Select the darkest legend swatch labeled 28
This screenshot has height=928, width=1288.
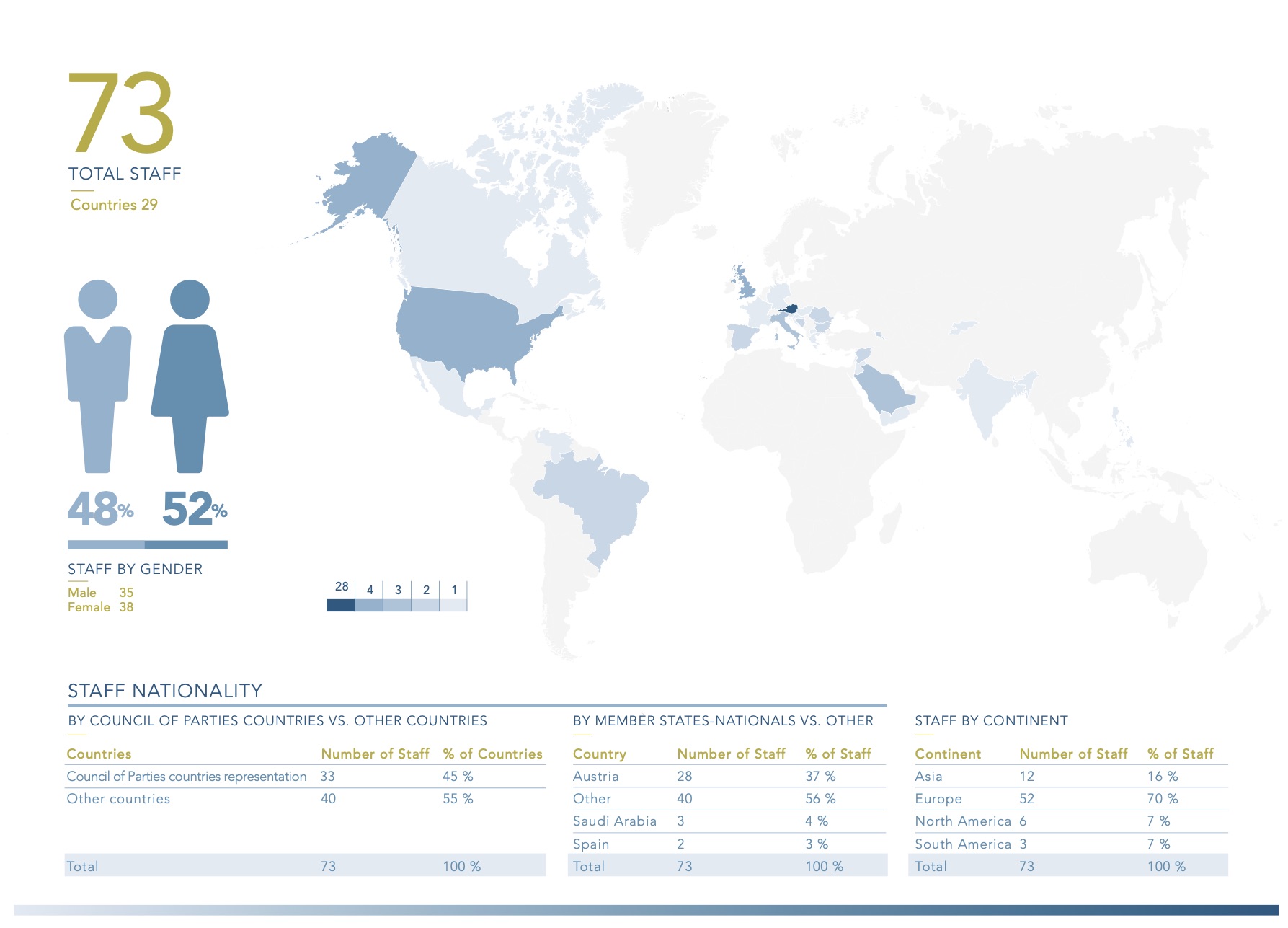point(340,605)
